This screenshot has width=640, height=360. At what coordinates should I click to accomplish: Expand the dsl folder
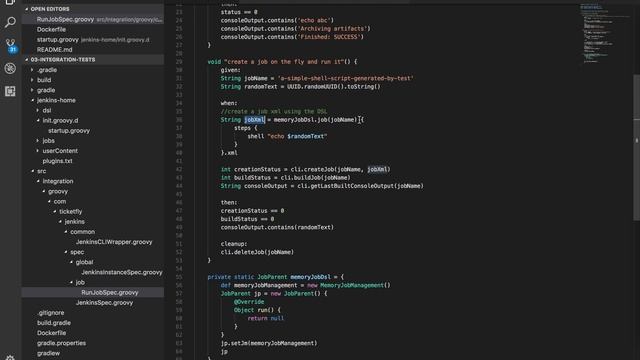click(47, 110)
